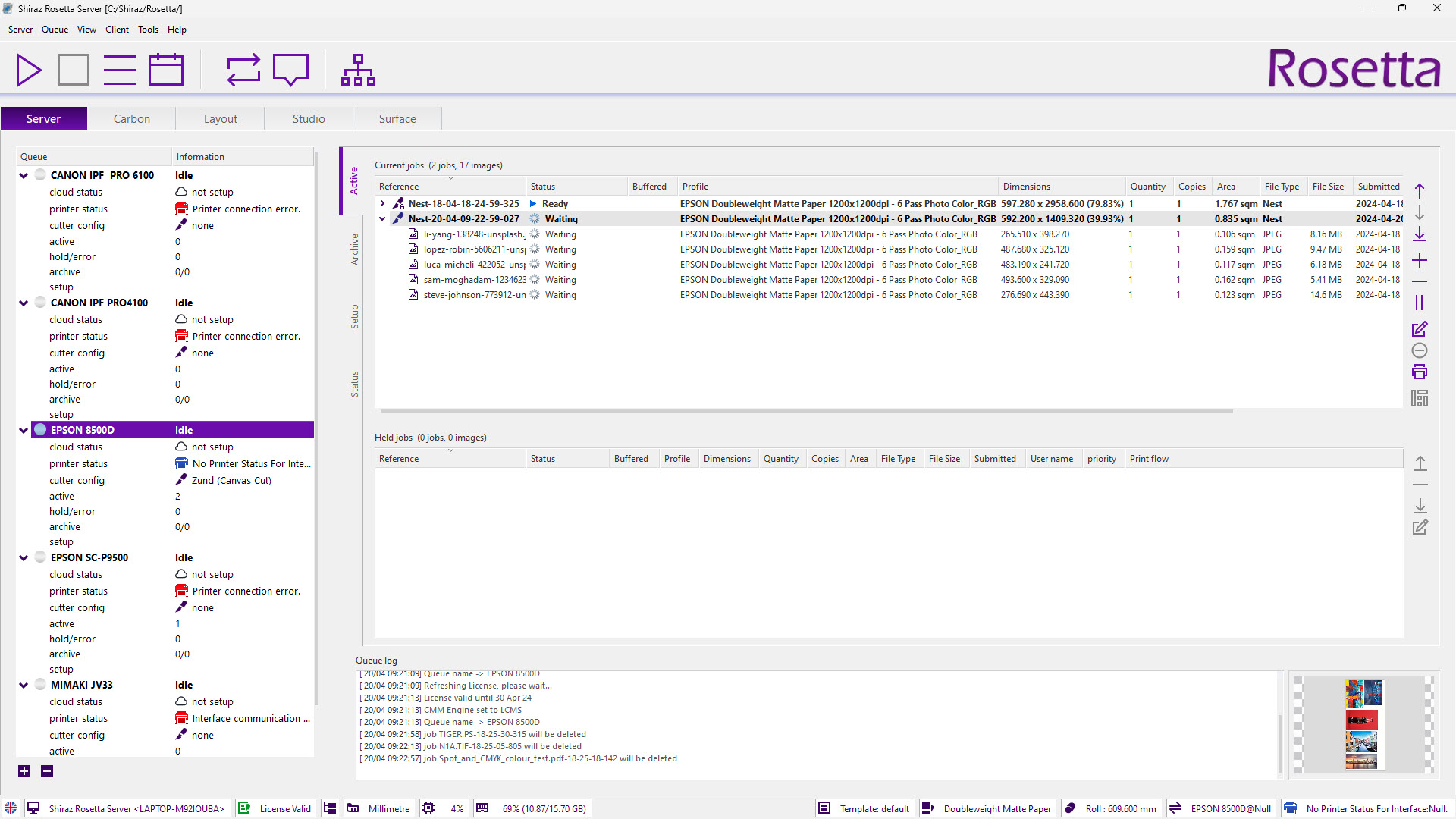Open the vertical Archive tab
Screen dimensions: 1456x819
point(354,249)
